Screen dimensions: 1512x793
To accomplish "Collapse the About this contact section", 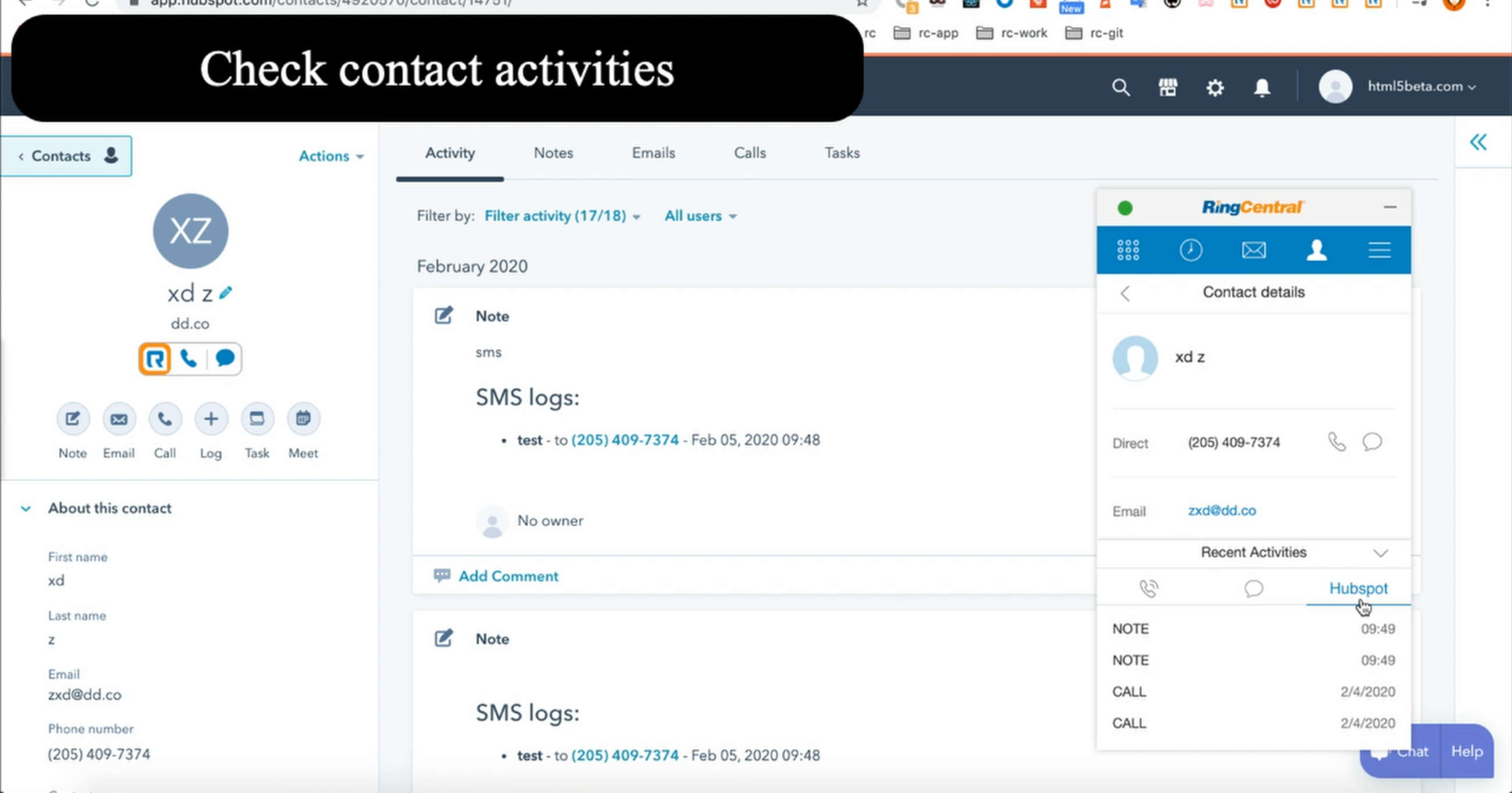I will click(x=26, y=509).
